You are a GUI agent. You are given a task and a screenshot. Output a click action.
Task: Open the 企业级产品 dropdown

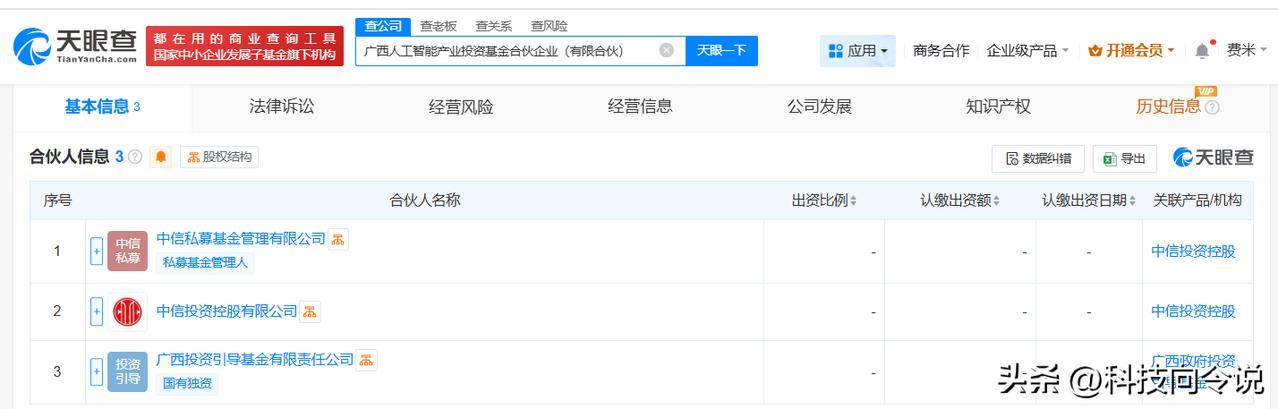coord(1027,50)
